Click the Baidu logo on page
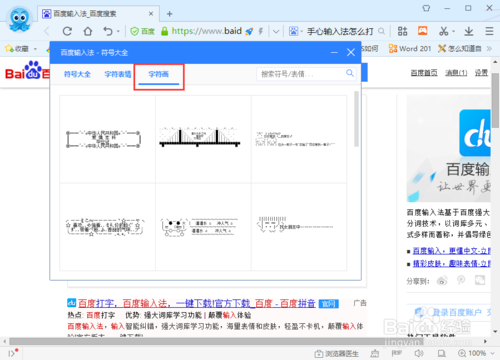Screen dimensions: 500x360 27,71
